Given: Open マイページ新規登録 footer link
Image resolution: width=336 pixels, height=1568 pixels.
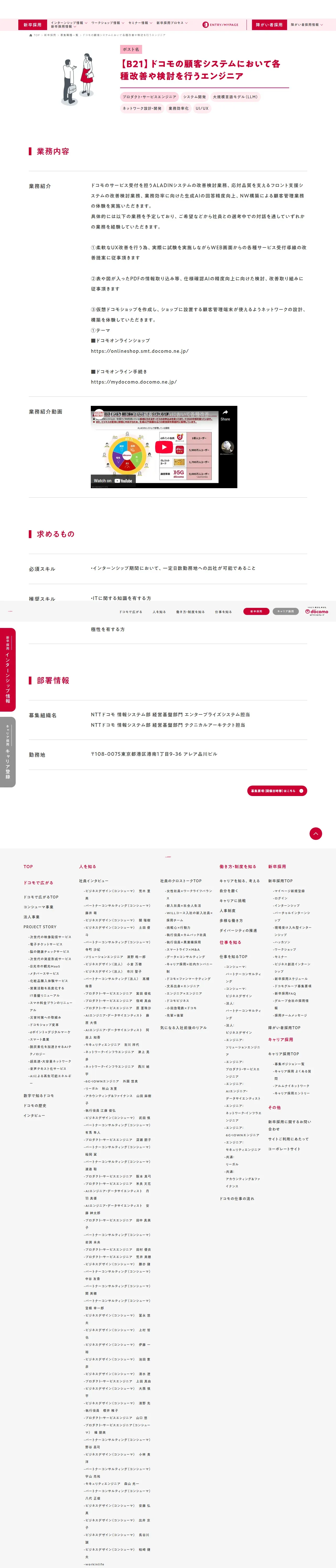Looking at the screenshot, I should (x=290, y=891).
